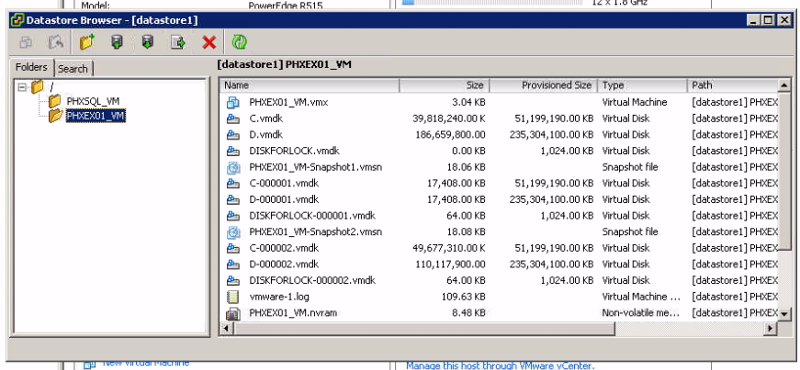Open New Virtual Machine link in background window
Image resolution: width=800 pixels, height=370 pixels.
pos(145,363)
